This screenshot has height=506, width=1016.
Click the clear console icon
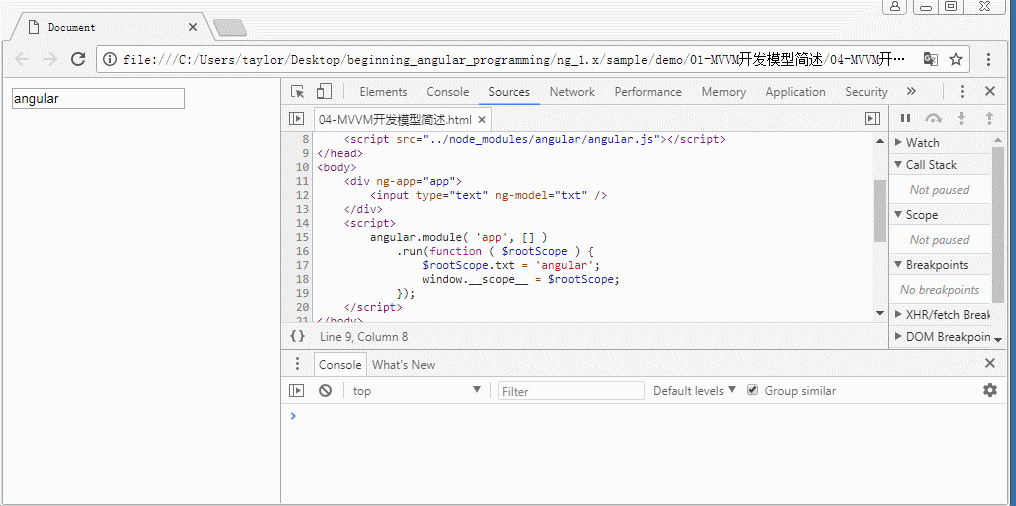[x=325, y=391]
